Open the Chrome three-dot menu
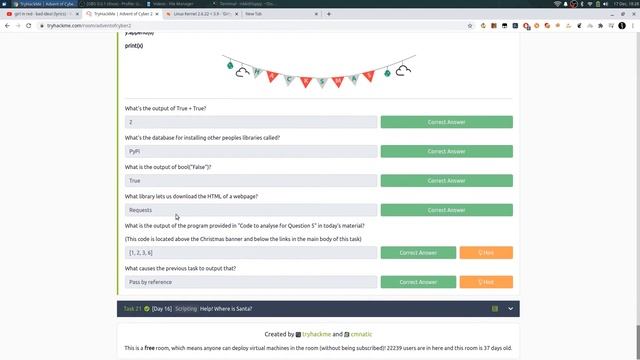Screen dimensions: 640x360 (633, 26)
